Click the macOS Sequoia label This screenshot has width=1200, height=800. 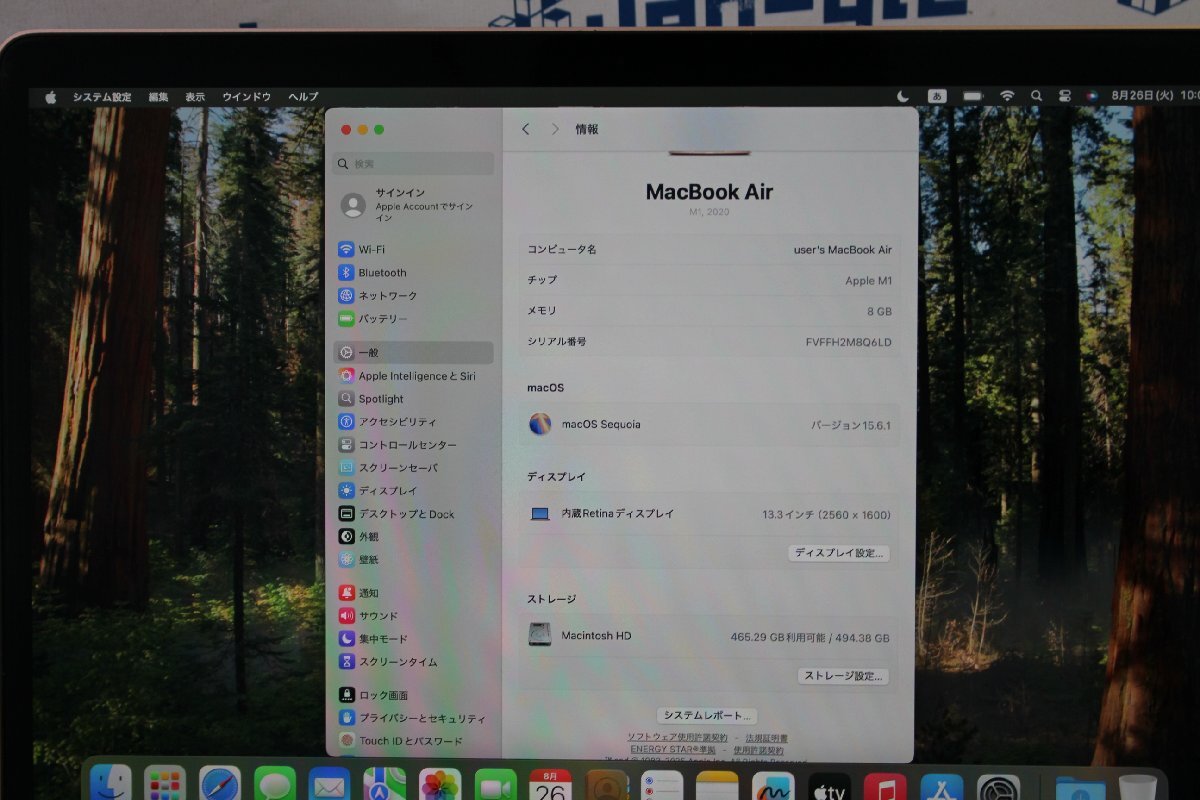click(x=601, y=424)
